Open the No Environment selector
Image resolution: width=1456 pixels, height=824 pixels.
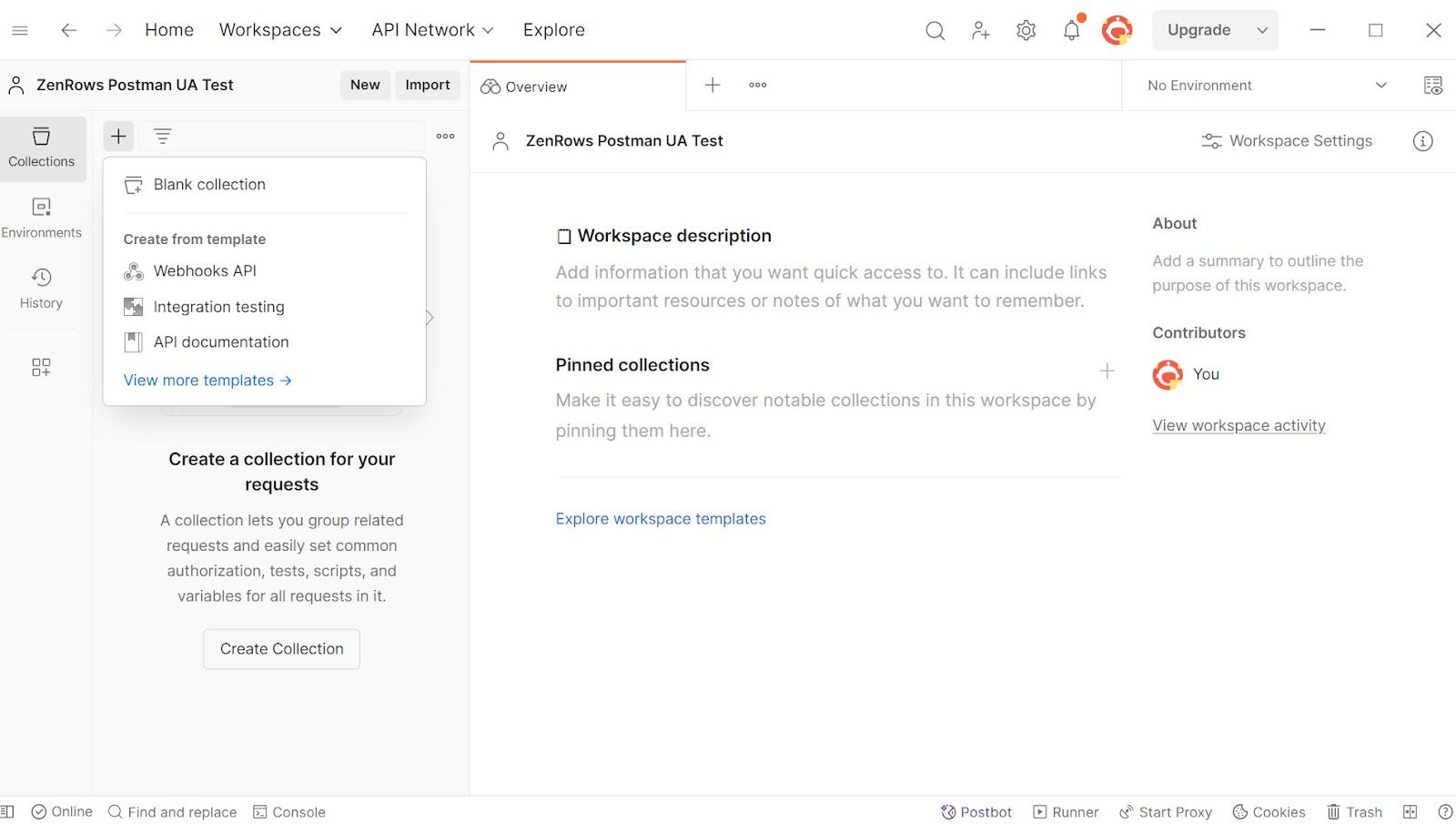click(x=1267, y=86)
